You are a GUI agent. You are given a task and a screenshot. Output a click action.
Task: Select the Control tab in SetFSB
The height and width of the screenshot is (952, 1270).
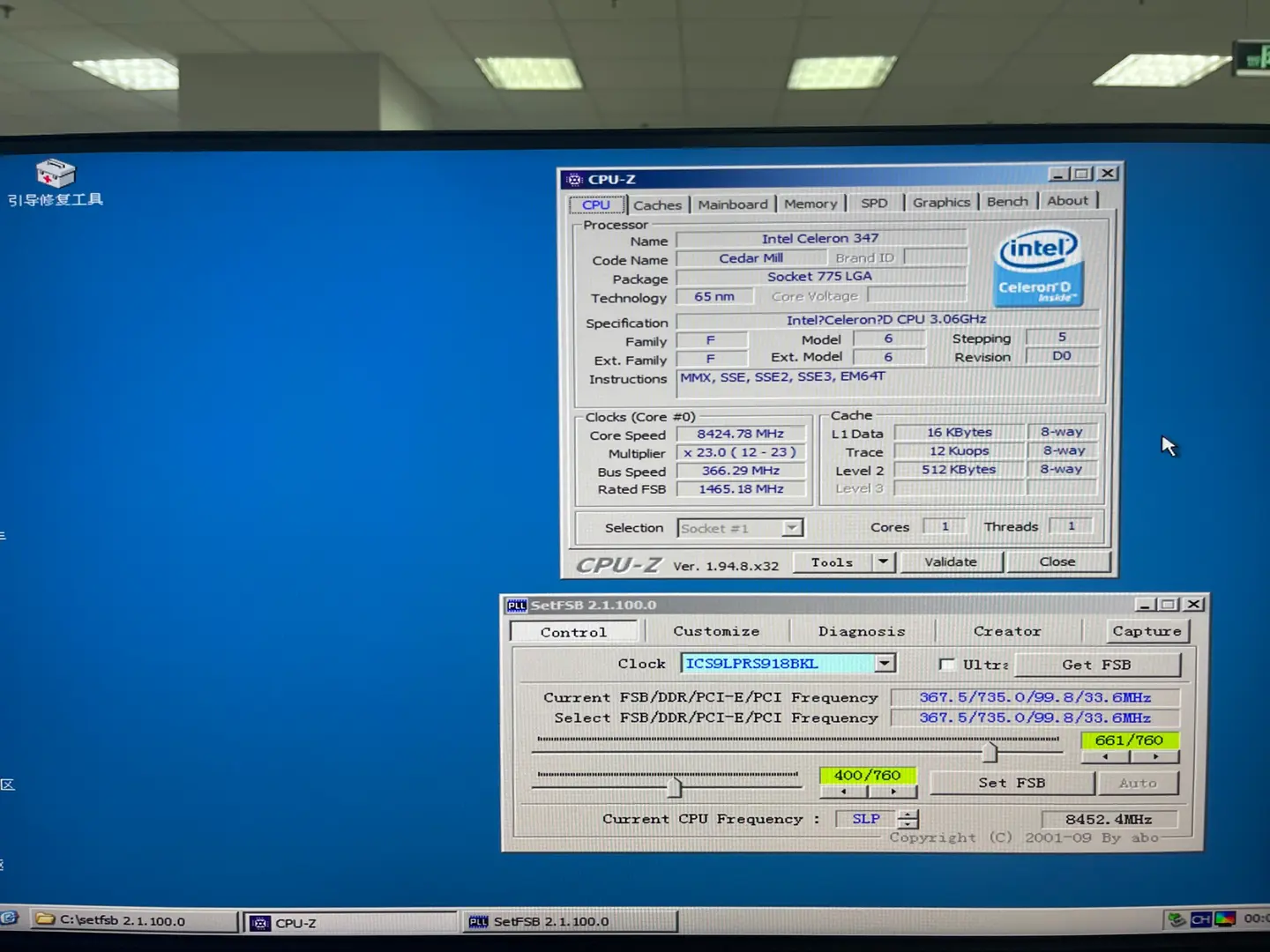click(x=573, y=632)
